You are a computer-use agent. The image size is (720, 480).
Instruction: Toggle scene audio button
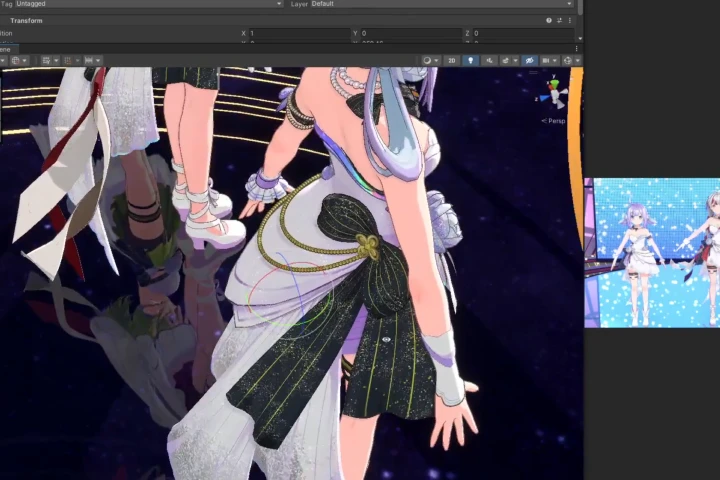coord(489,61)
